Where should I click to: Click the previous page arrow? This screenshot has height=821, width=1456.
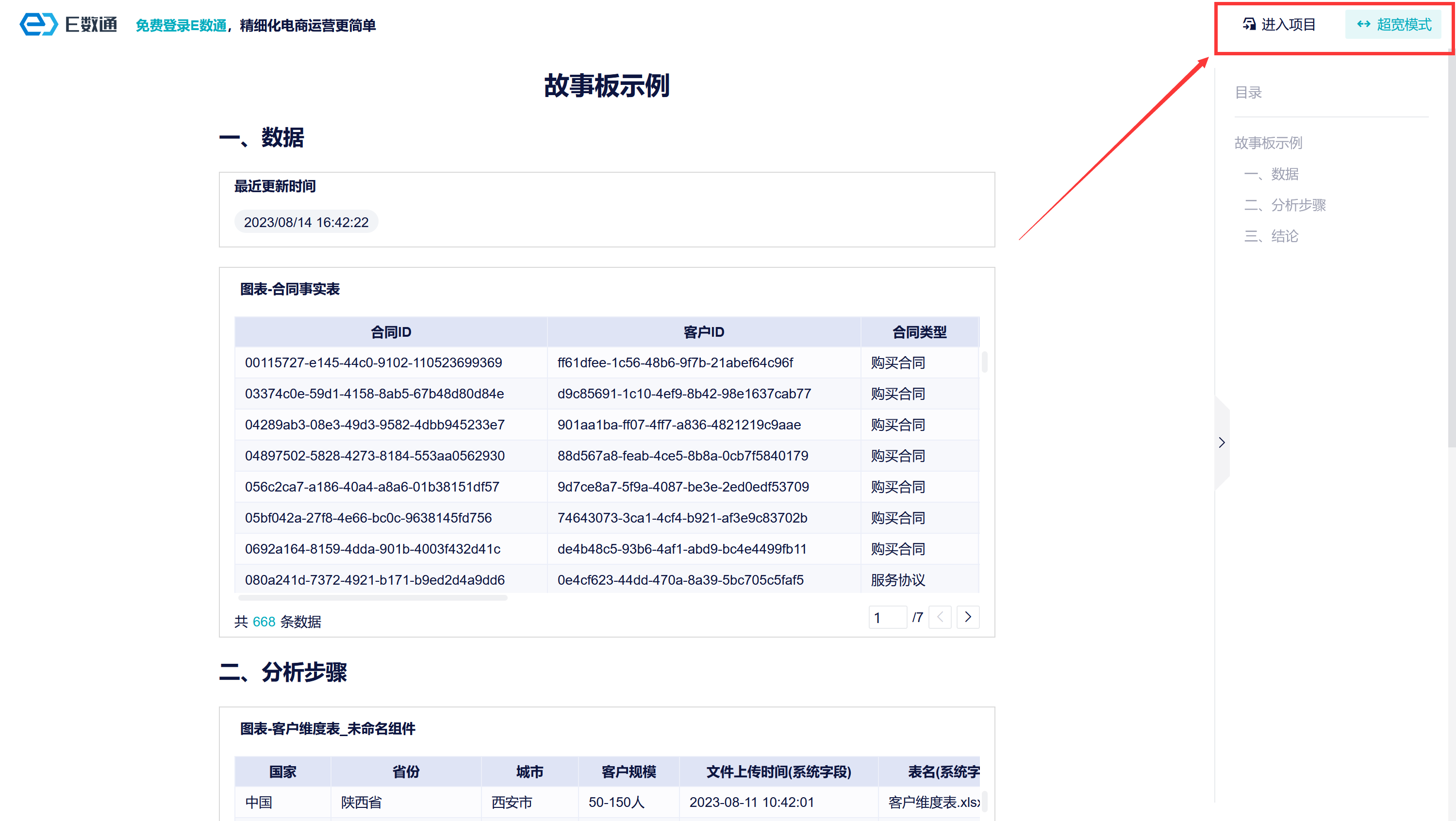pos(940,617)
